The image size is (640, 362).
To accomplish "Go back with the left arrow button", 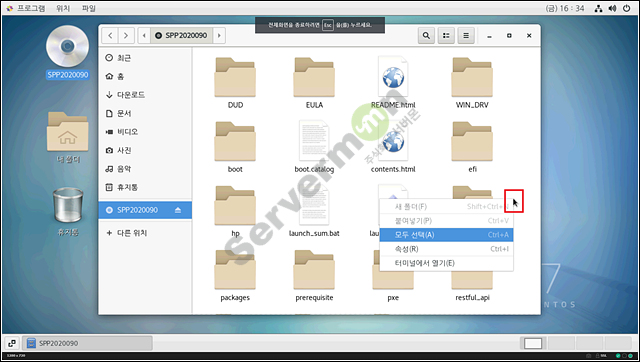I will click(110, 36).
